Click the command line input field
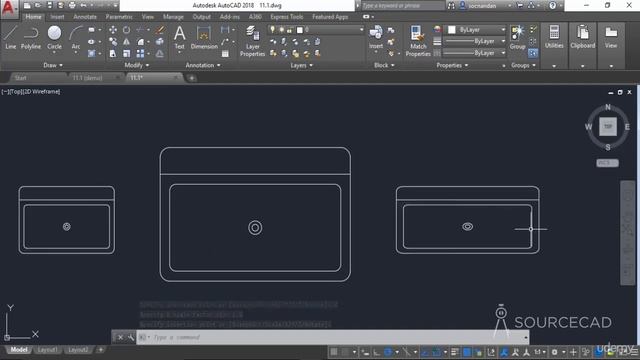The height and width of the screenshot is (360, 640). click(x=330, y=338)
